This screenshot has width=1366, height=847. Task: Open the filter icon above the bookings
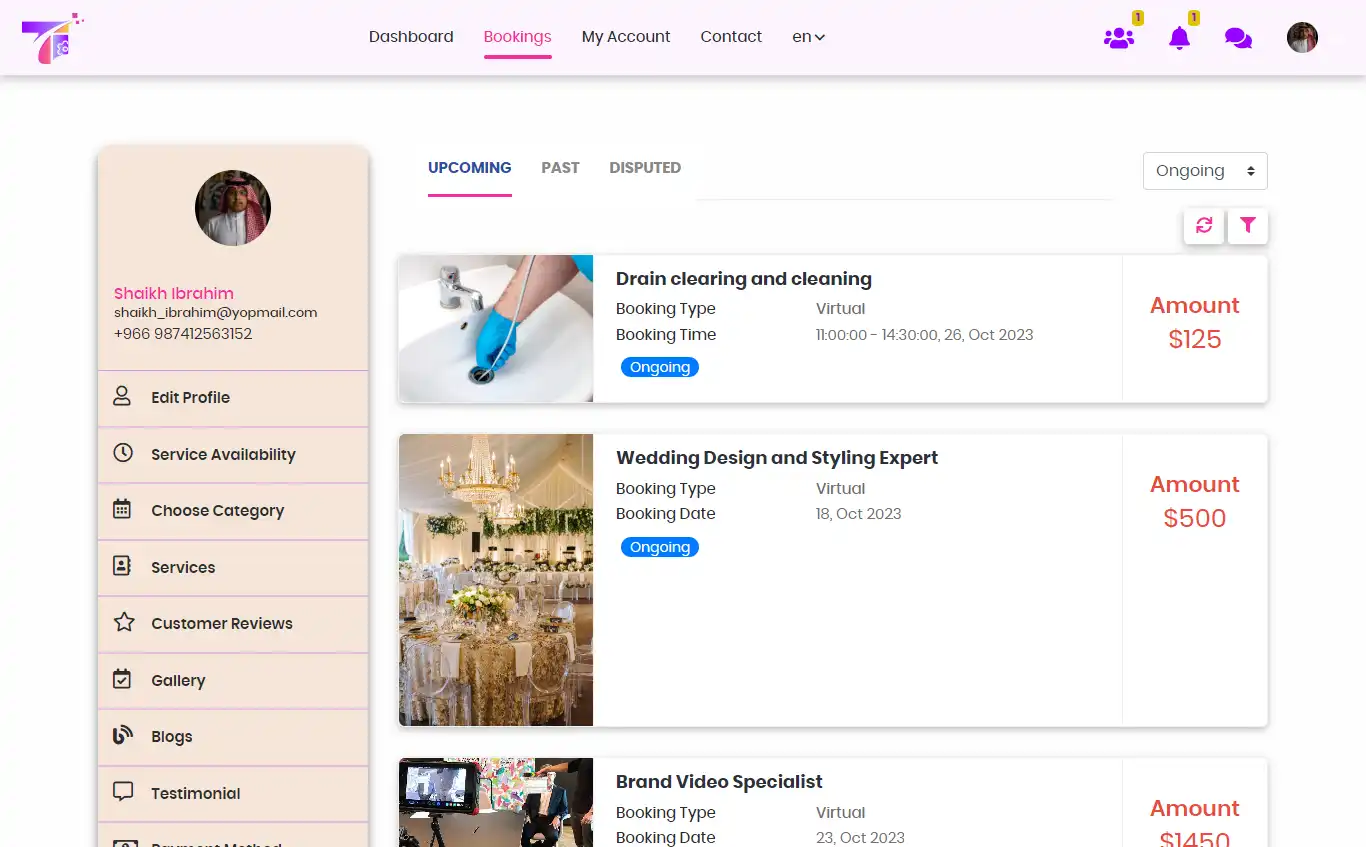tap(1247, 226)
